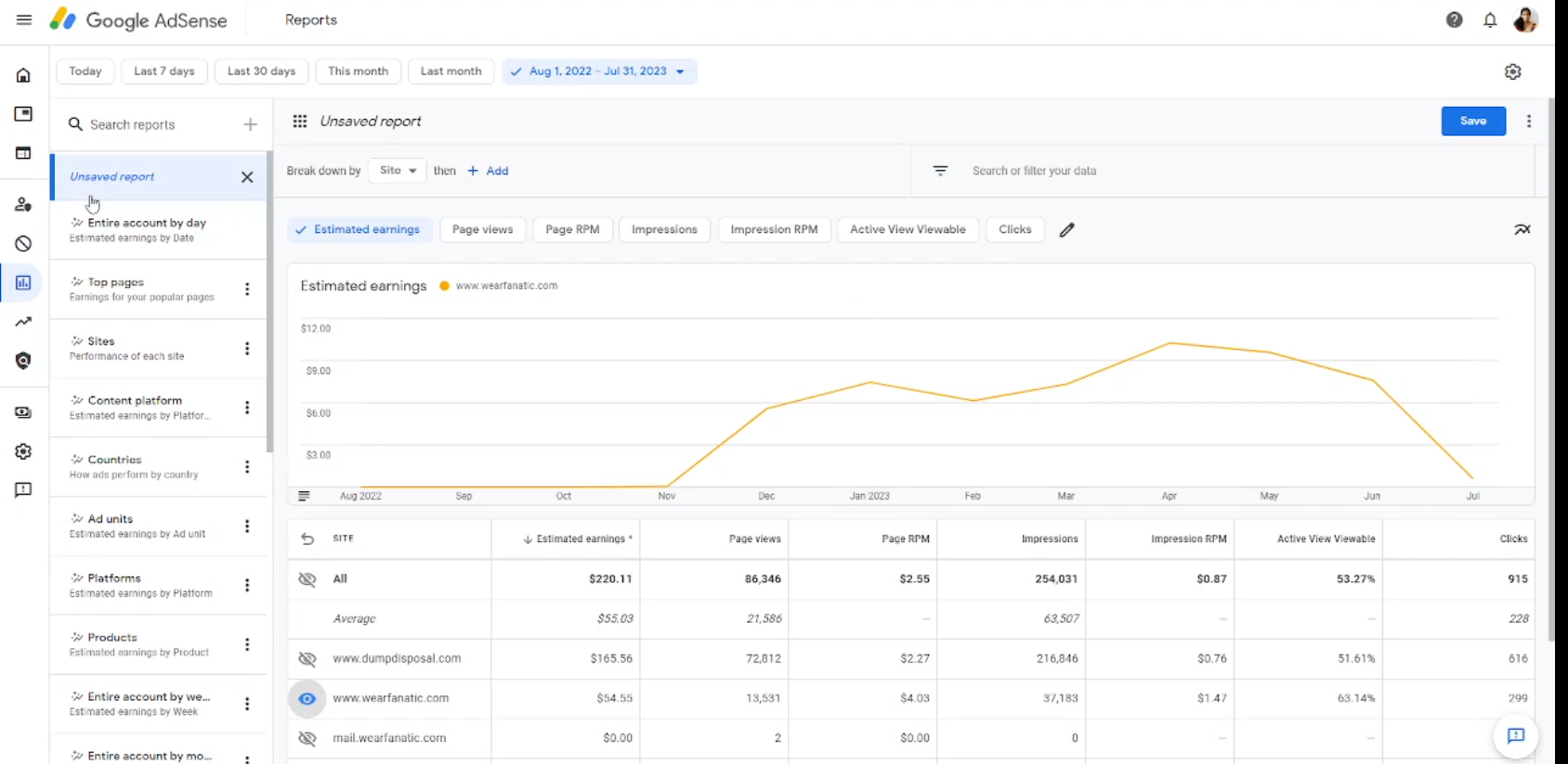Screen dimensions: 1568x764
Task: Select the Today date range
Action: [85, 71]
